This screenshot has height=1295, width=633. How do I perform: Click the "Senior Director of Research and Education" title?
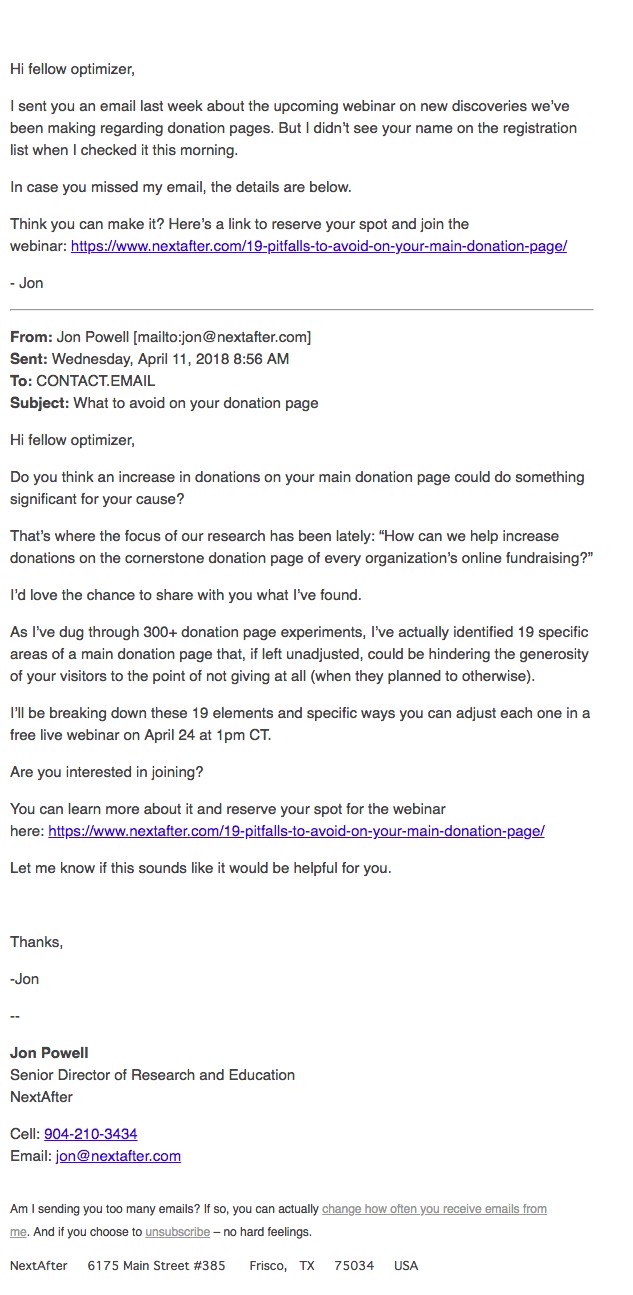[x=152, y=1075]
